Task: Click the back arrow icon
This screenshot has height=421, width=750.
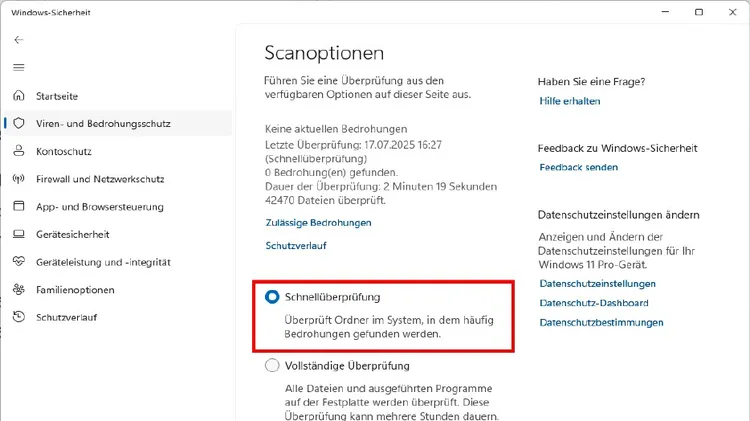Action: click(19, 40)
